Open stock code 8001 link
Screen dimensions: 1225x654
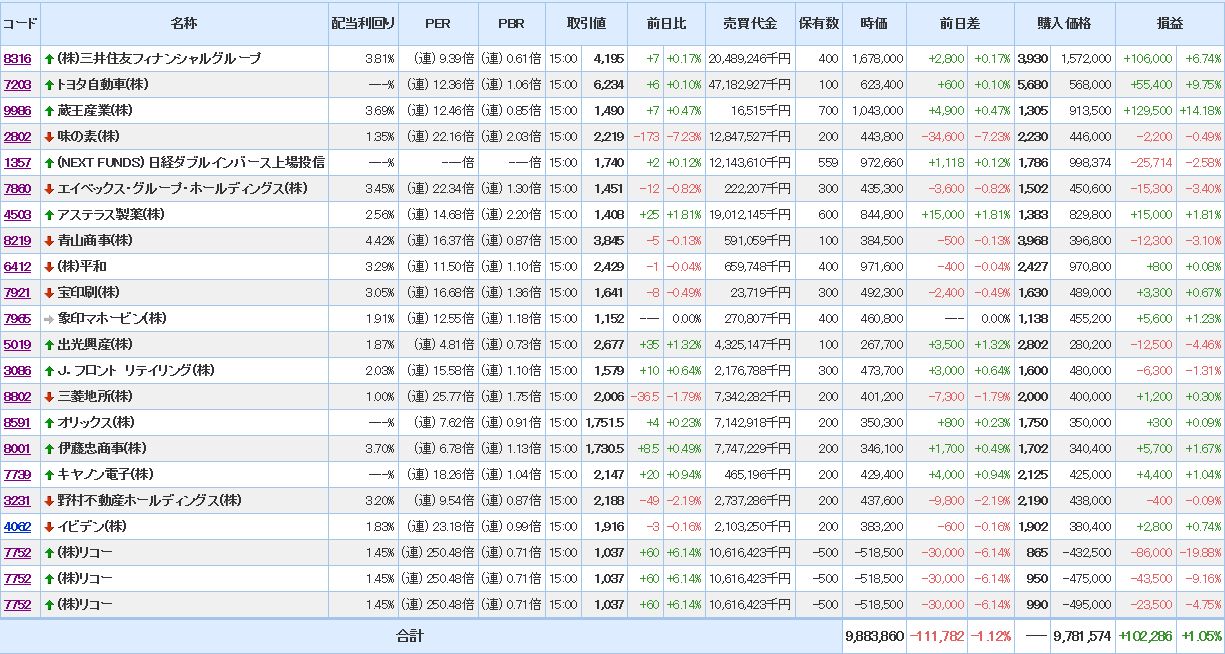(x=17, y=449)
